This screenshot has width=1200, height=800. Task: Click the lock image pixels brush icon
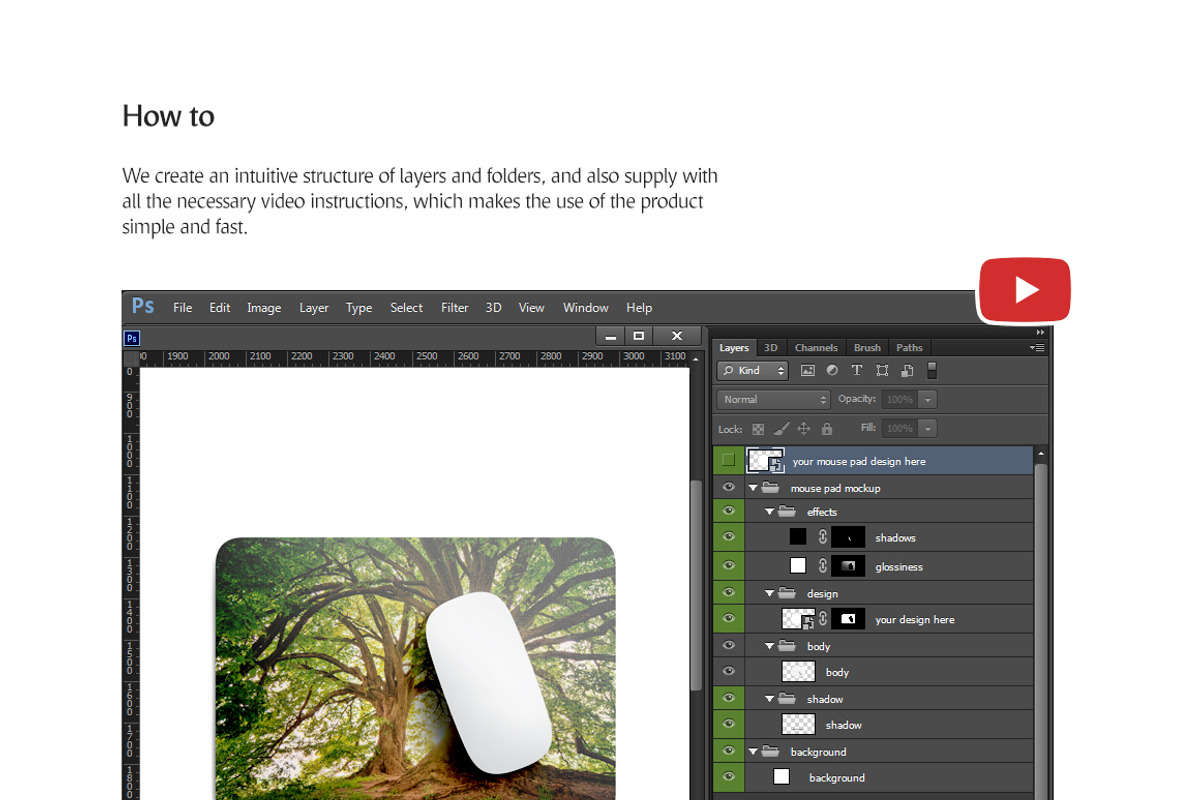[780, 429]
